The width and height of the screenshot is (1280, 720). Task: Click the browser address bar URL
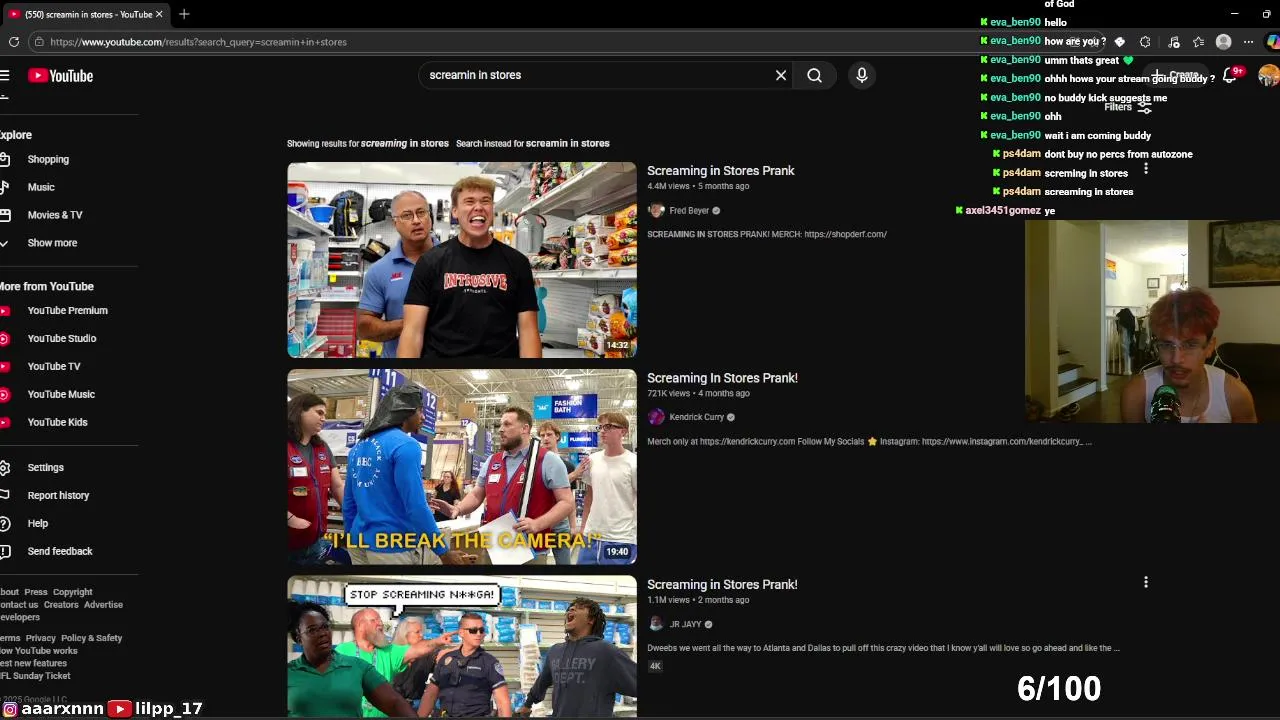[x=198, y=42]
